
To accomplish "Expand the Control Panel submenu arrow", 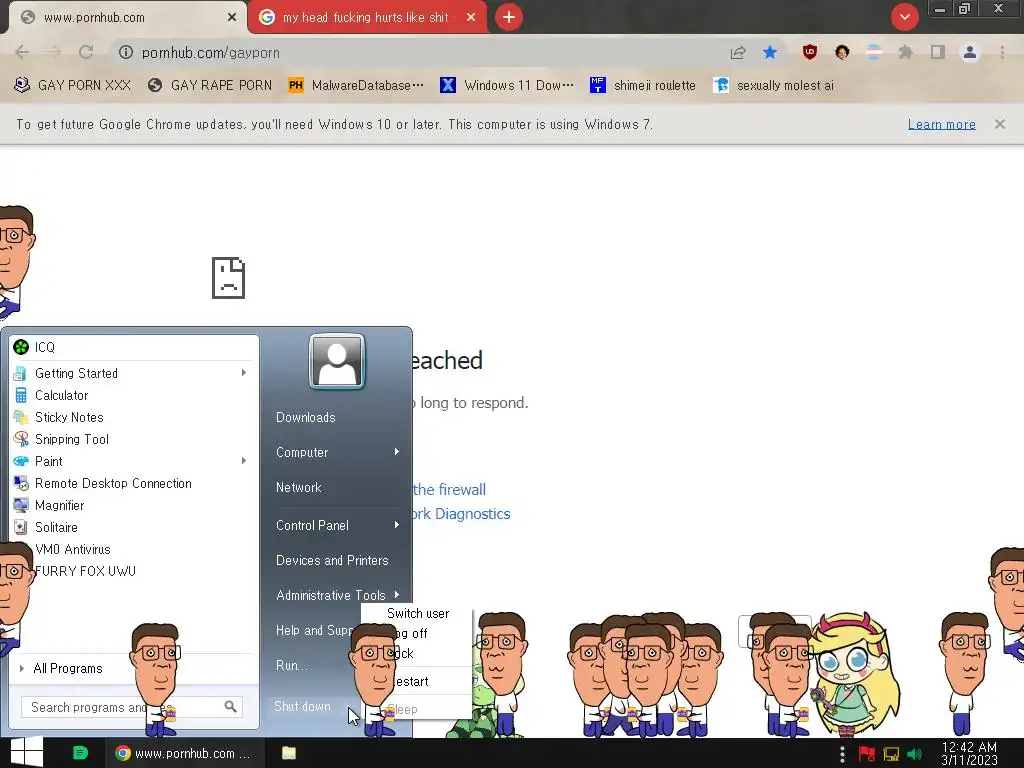I will point(396,525).
